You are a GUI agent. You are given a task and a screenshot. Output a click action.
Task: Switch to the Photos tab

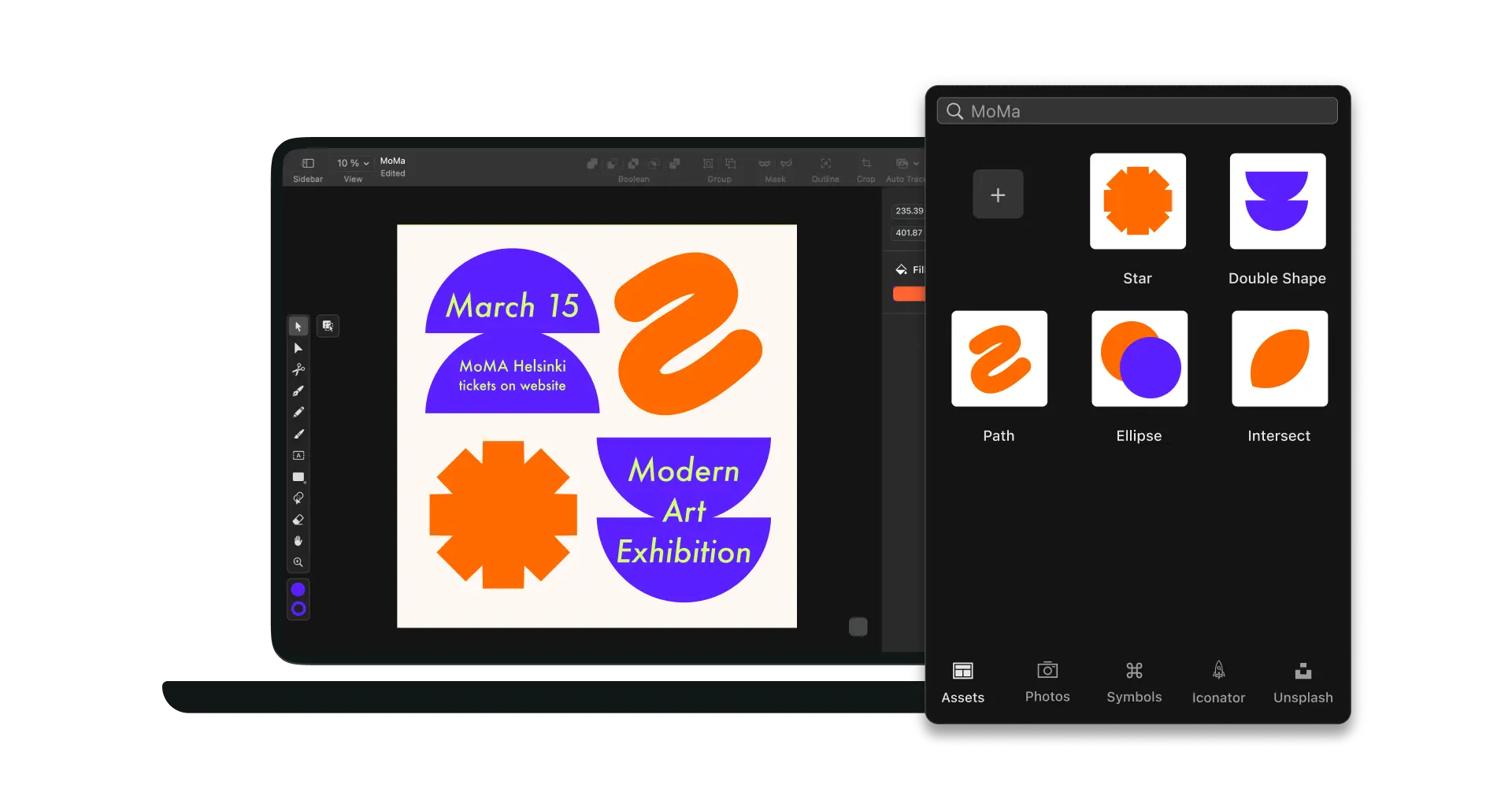click(x=1047, y=682)
